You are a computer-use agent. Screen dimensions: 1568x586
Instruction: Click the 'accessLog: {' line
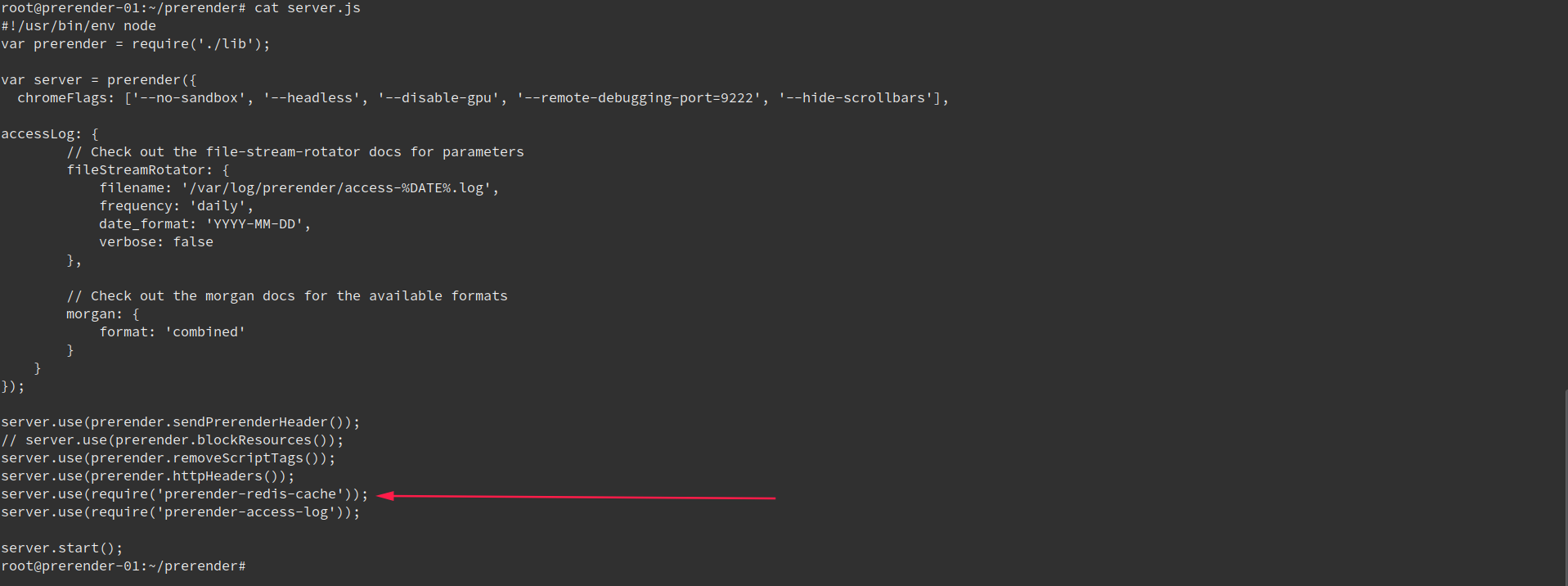pyautogui.click(x=50, y=134)
